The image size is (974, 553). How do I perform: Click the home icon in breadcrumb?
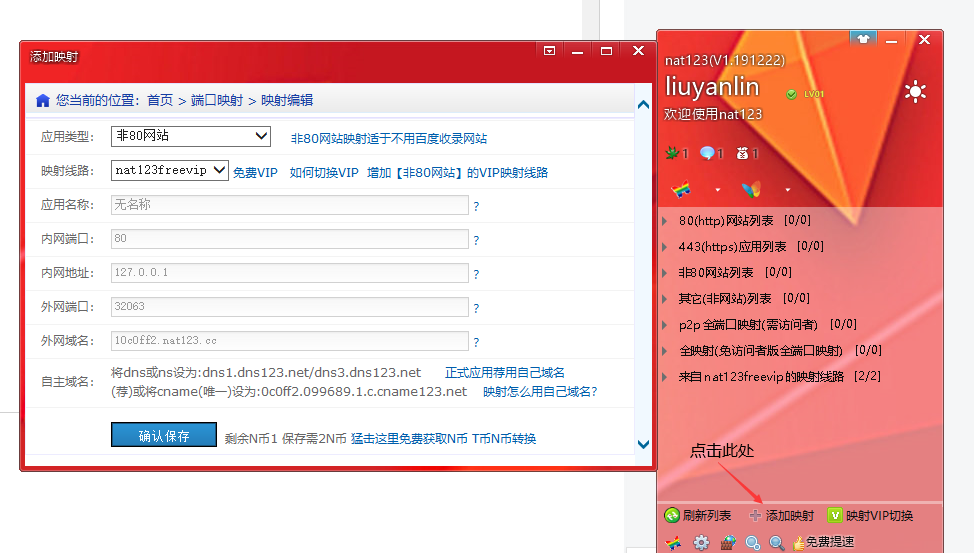coord(43,101)
